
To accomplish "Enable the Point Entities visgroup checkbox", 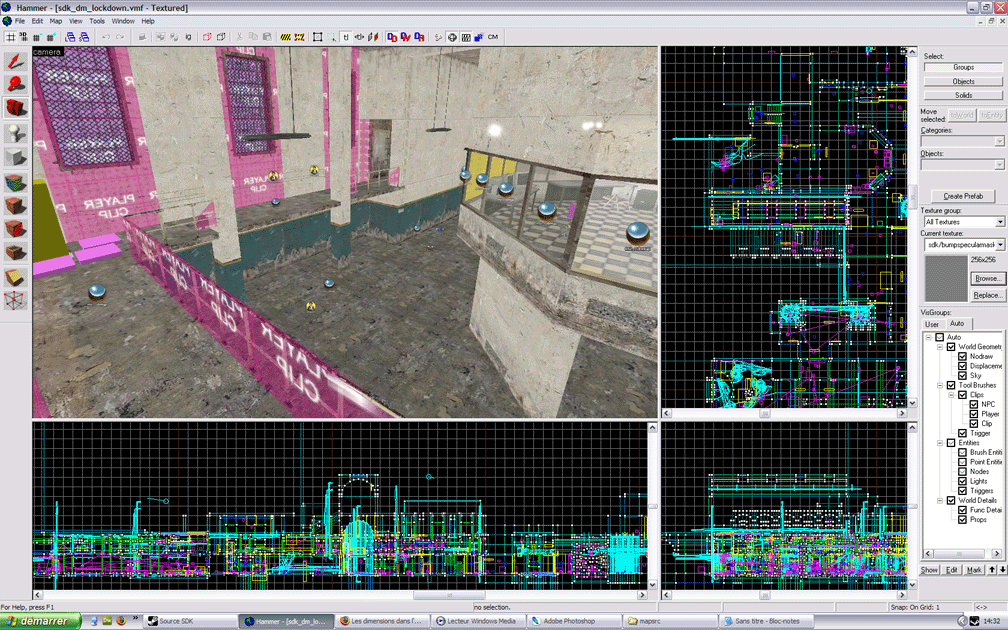I will pos(961,462).
